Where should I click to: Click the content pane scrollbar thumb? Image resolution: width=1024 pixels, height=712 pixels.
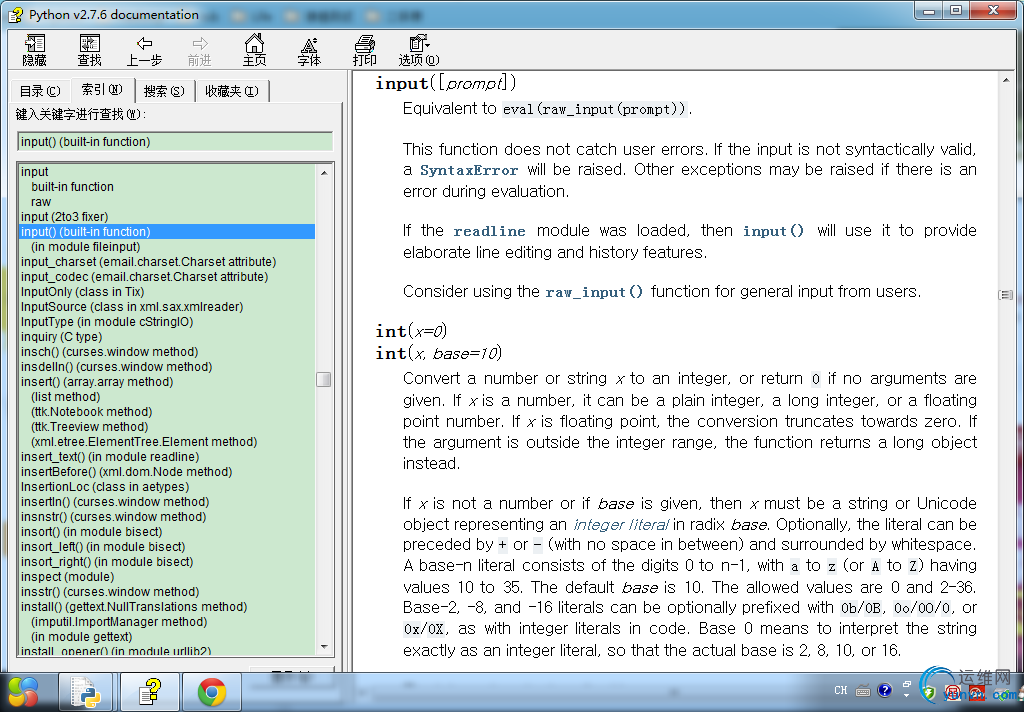point(1006,295)
